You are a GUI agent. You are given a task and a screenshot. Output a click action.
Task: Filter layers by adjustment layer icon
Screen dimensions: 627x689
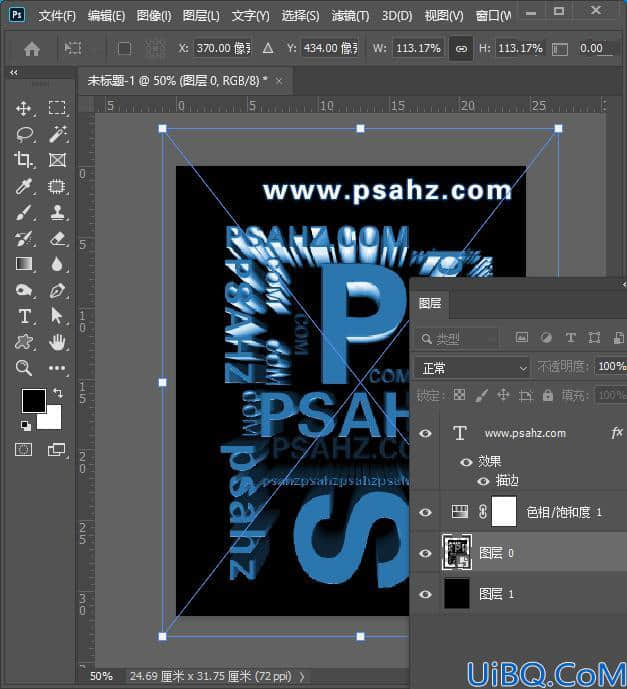coord(546,337)
